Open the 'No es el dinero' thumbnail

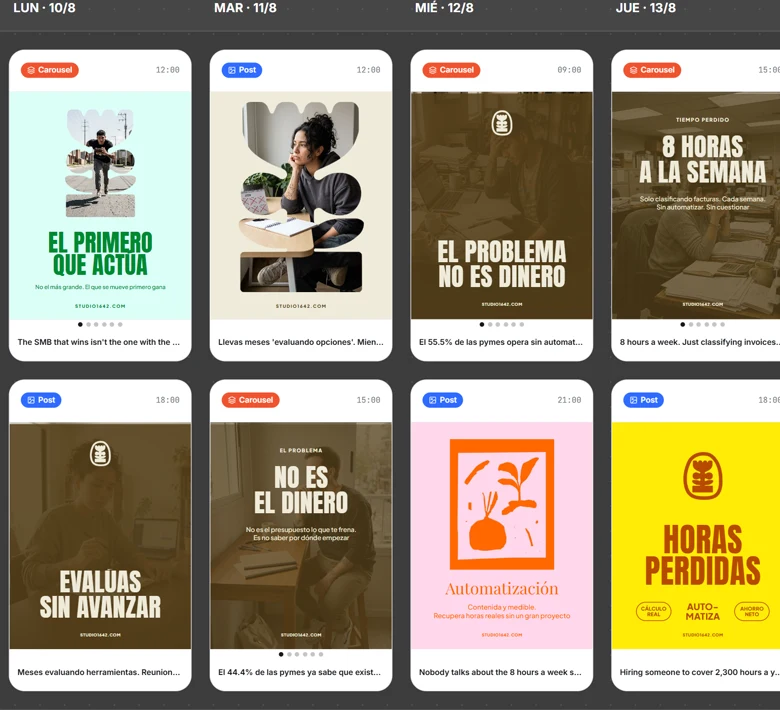point(301,535)
